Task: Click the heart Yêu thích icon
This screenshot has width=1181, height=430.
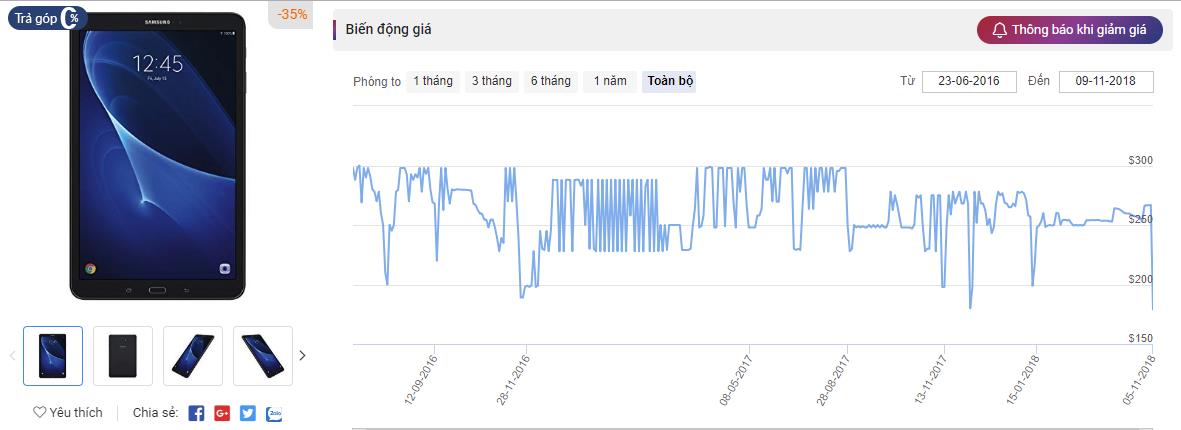Action: coord(40,412)
